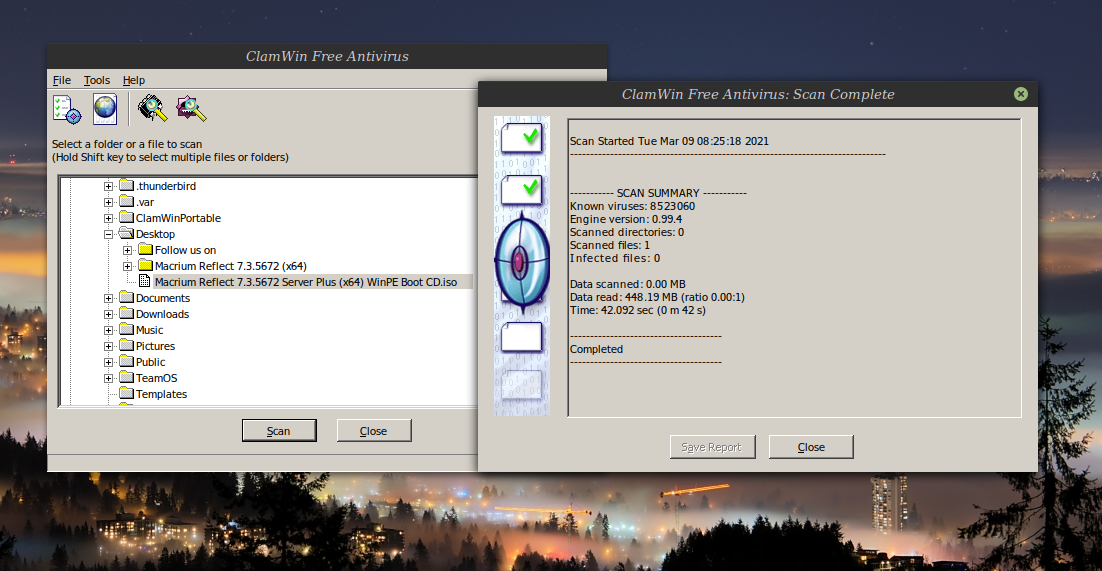This screenshot has width=1102, height=571.
Task: Expand the ClamWinPortable folder node
Action: pyautogui.click(x=108, y=219)
